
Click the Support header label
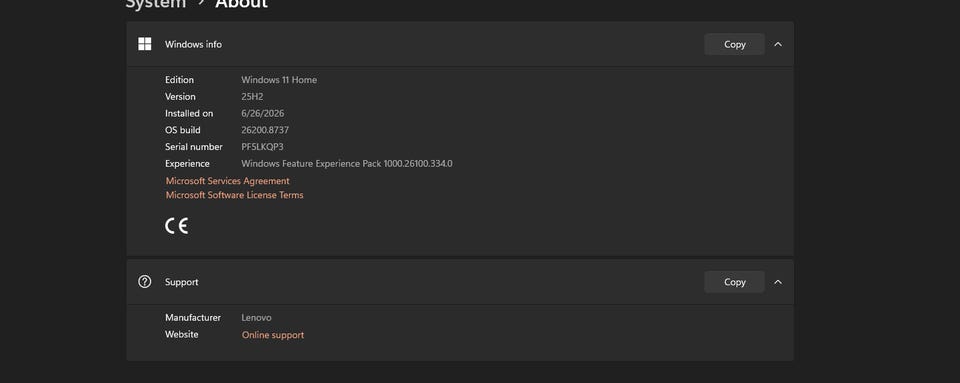pos(182,282)
